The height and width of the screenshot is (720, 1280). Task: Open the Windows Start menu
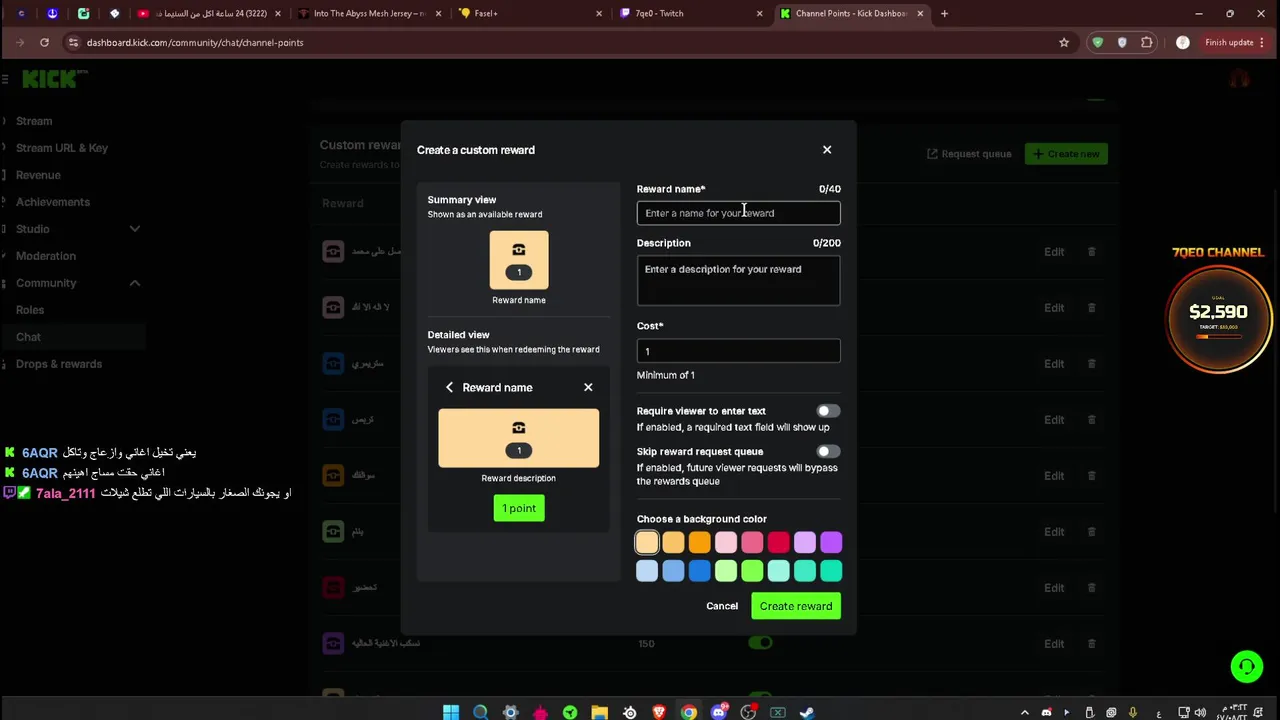[x=451, y=712]
